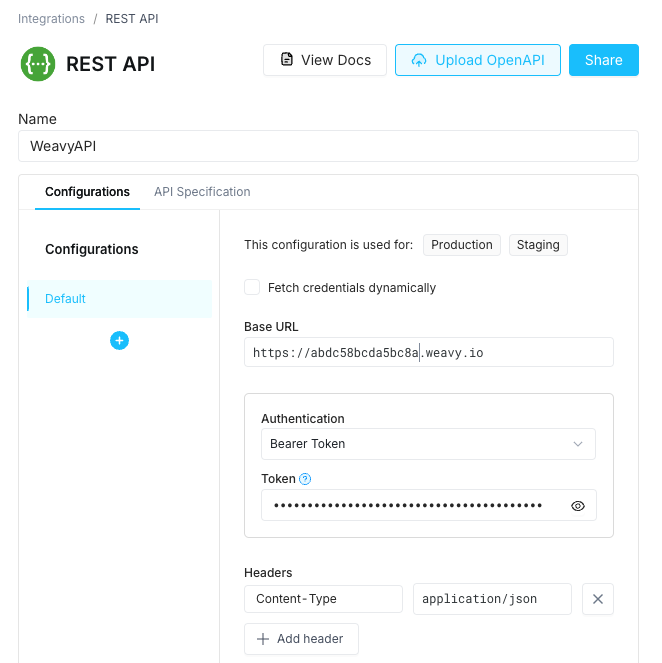Show the token with the eye icon

point(577,506)
